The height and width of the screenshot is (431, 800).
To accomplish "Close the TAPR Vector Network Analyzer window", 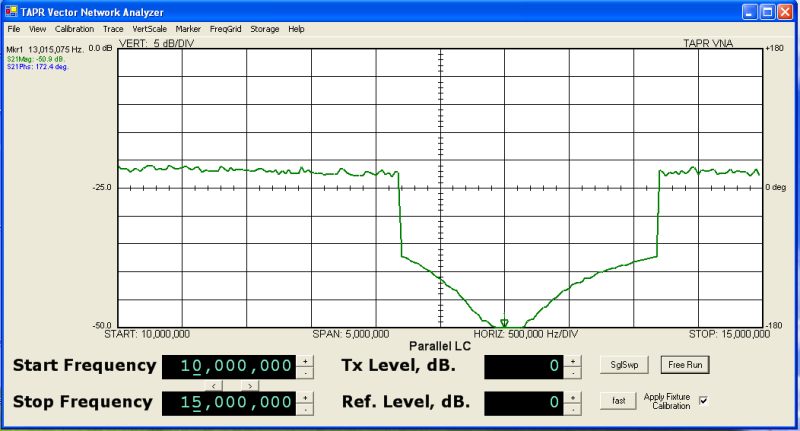I will pyautogui.click(x=785, y=12).
